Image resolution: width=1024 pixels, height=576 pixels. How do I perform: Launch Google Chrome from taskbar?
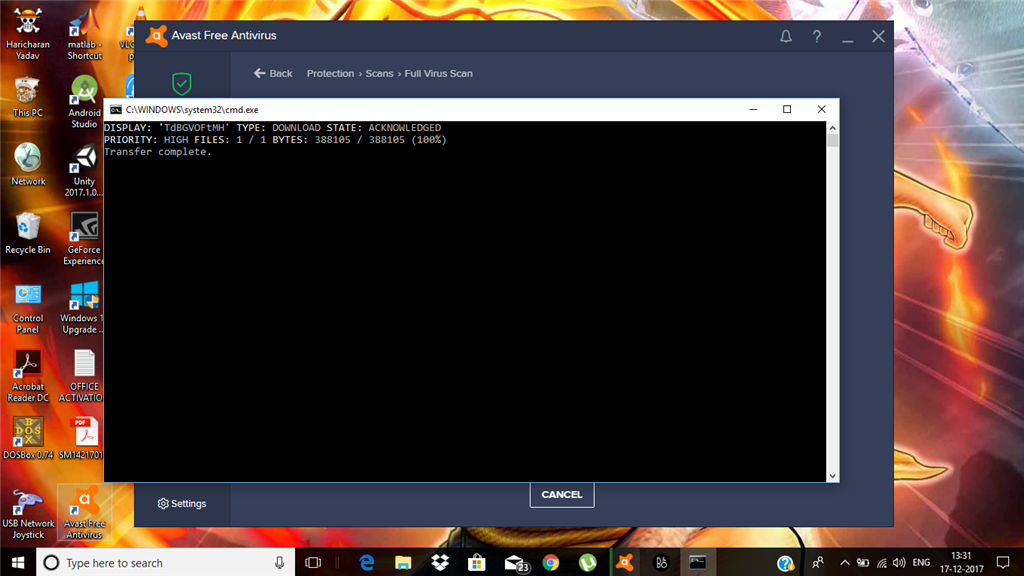[x=551, y=562]
